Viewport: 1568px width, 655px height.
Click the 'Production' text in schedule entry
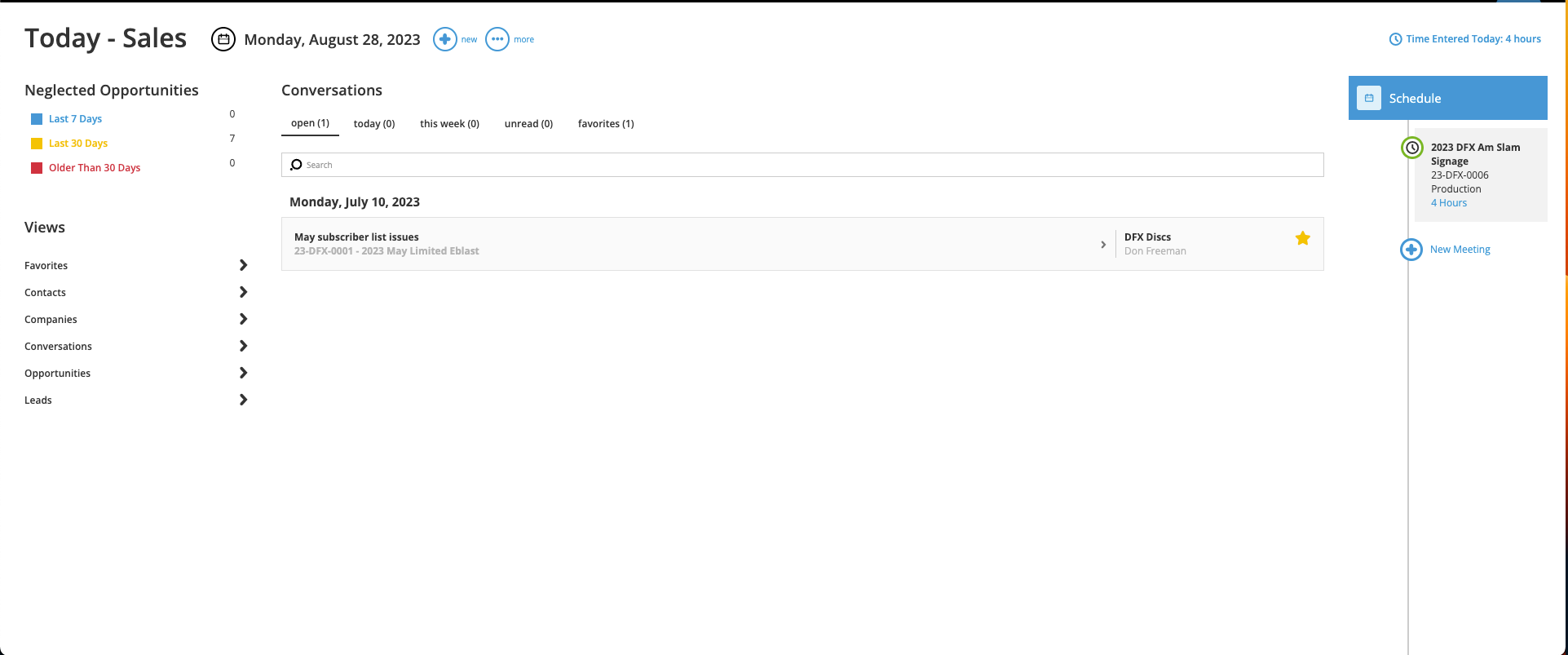(1455, 189)
